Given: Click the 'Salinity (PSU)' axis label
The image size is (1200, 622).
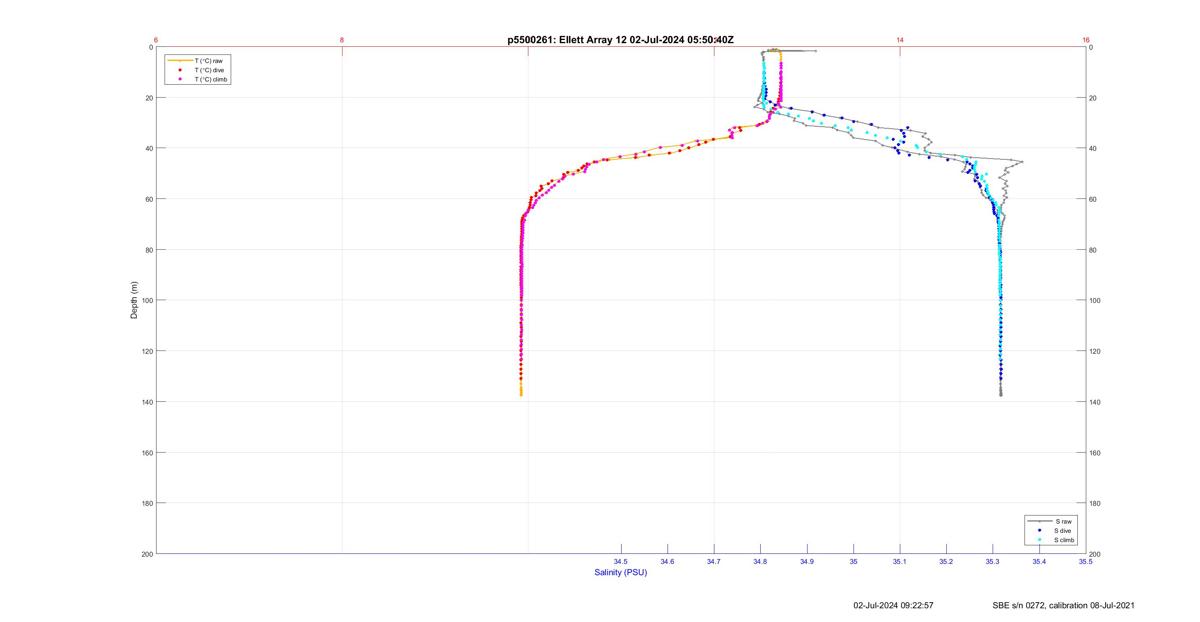Looking at the screenshot, I should coord(621,572).
